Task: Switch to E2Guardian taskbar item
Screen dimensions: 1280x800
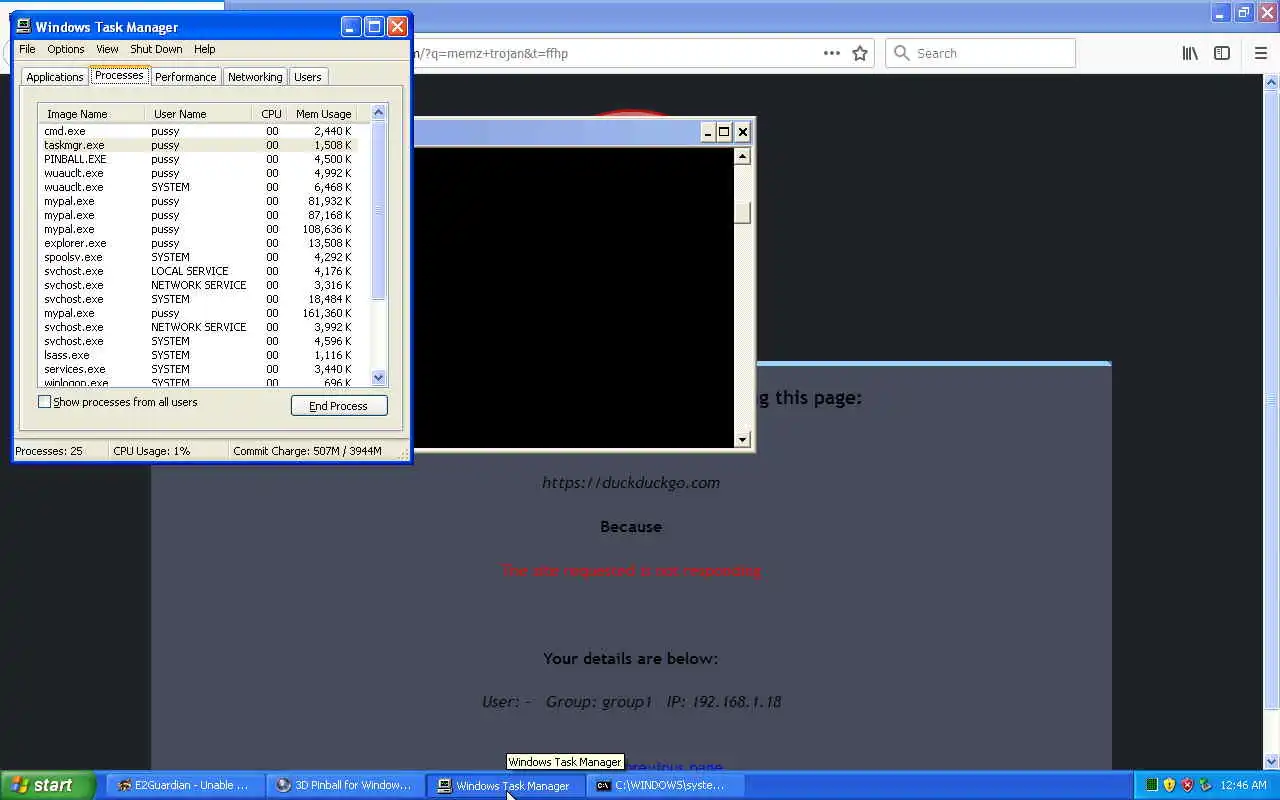Action: (x=184, y=785)
